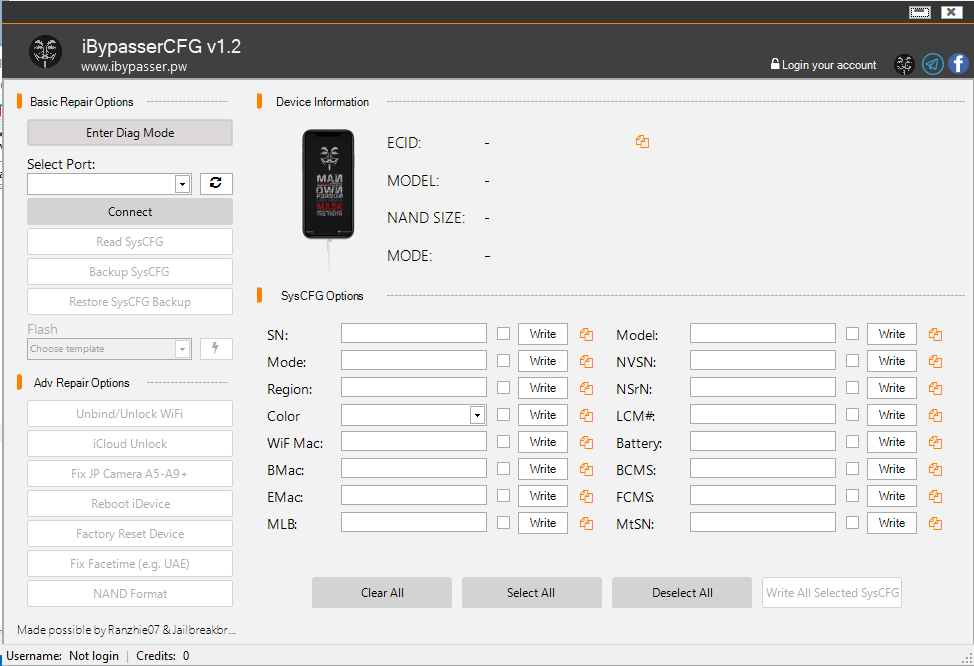Check the checkbox next to WiF Mac
This screenshot has width=974, height=666.
tap(504, 441)
